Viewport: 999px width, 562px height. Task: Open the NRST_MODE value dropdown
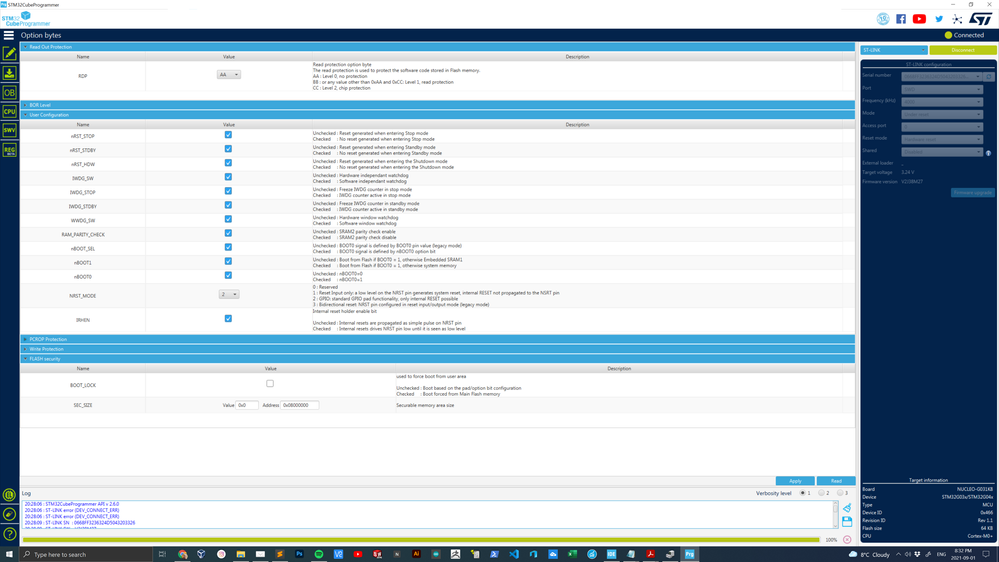[x=229, y=294]
